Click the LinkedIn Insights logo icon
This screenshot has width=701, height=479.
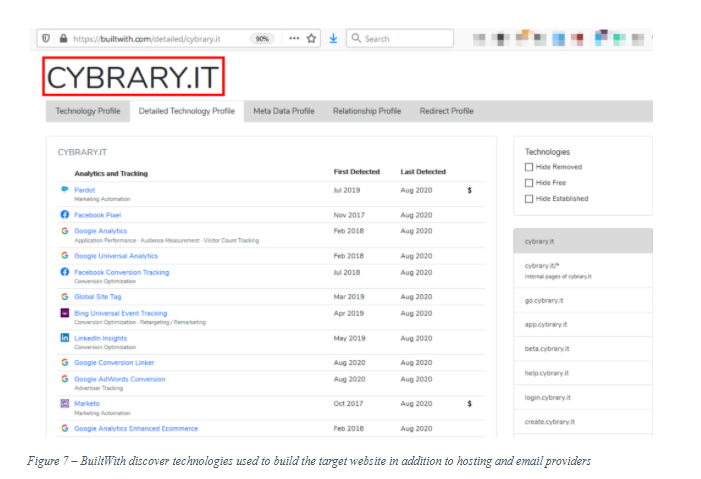coord(65,338)
